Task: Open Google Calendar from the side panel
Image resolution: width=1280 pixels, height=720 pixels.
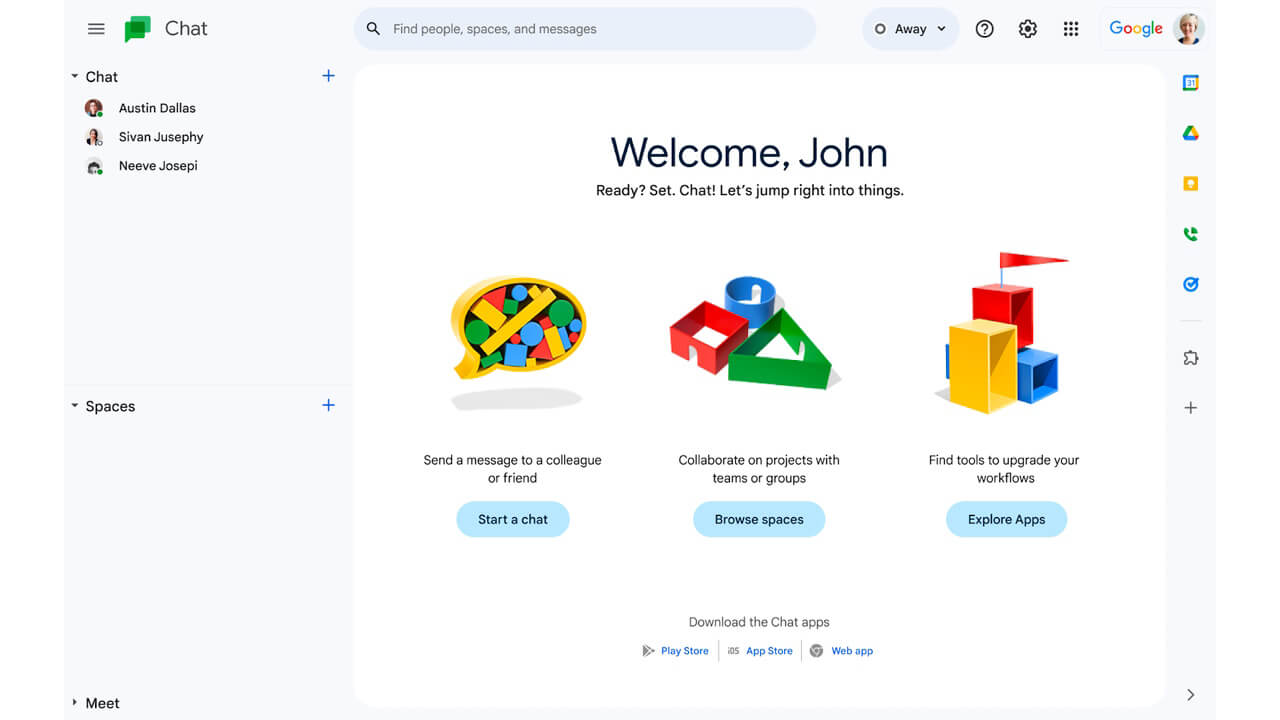Action: [1190, 83]
